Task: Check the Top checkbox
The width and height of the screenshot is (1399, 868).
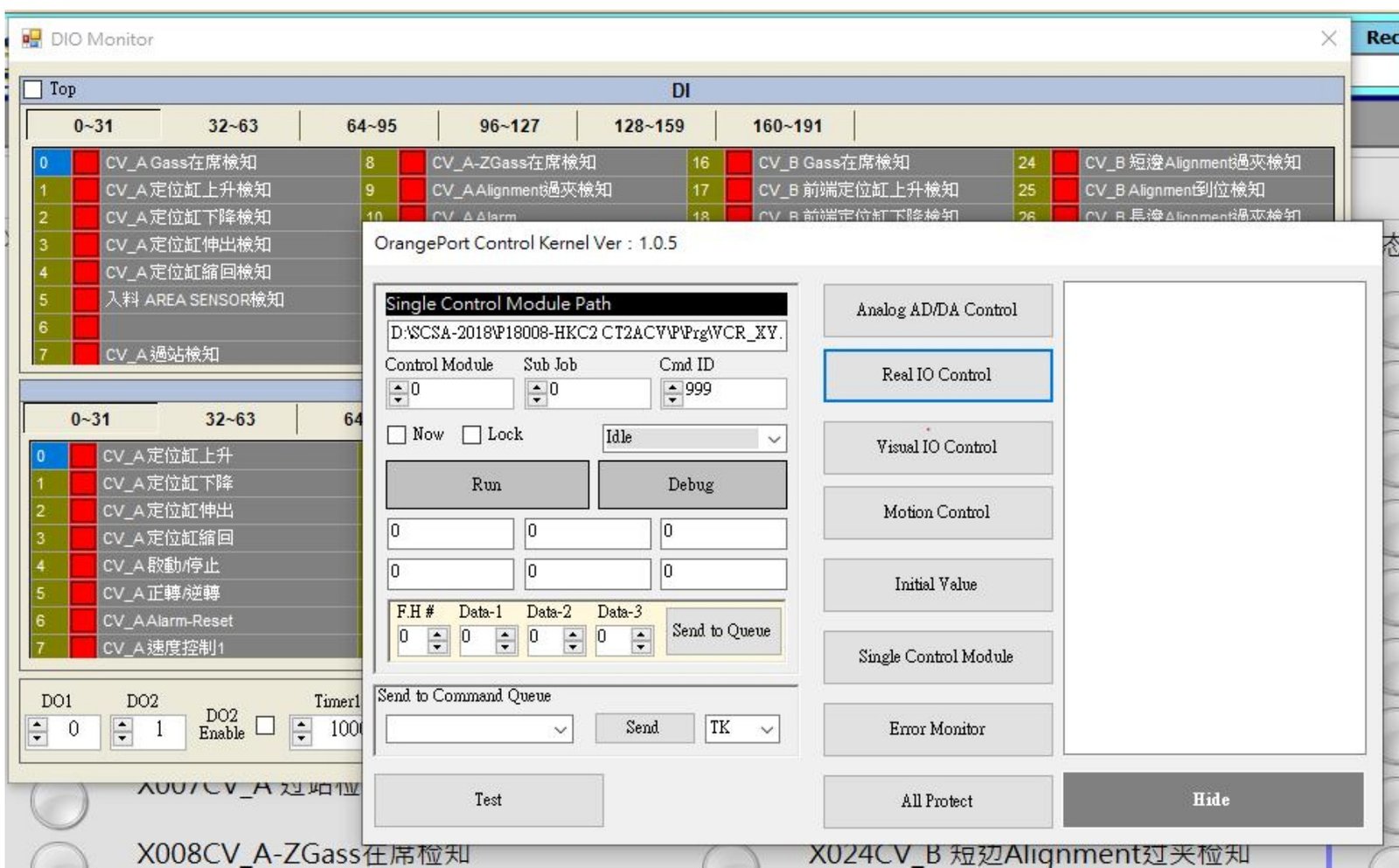Action: [34, 89]
